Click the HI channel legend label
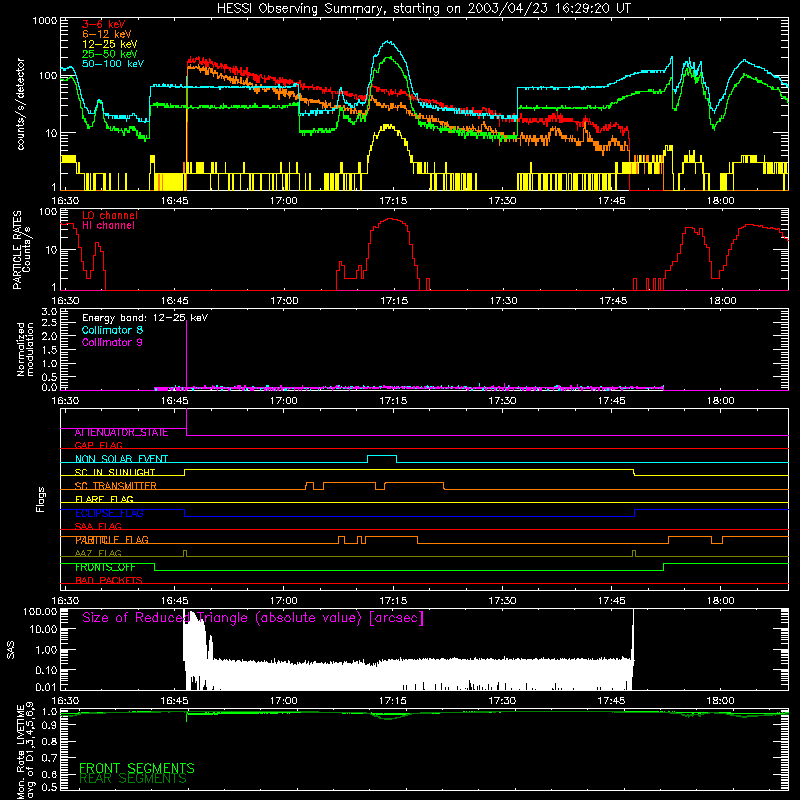The image size is (800, 800). [x=108, y=226]
